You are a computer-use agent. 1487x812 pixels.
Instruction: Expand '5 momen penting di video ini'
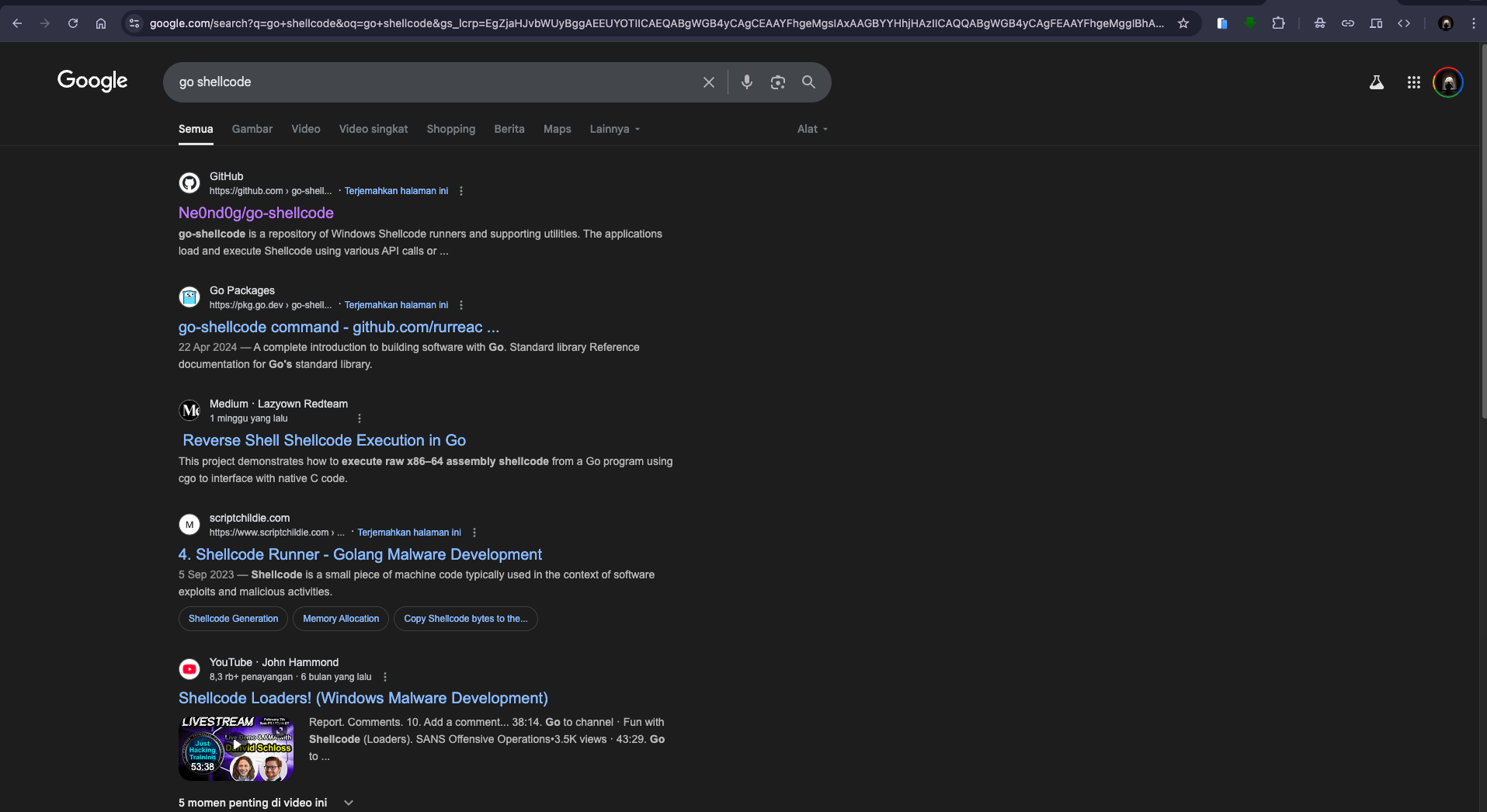pyautogui.click(x=349, y=803)
